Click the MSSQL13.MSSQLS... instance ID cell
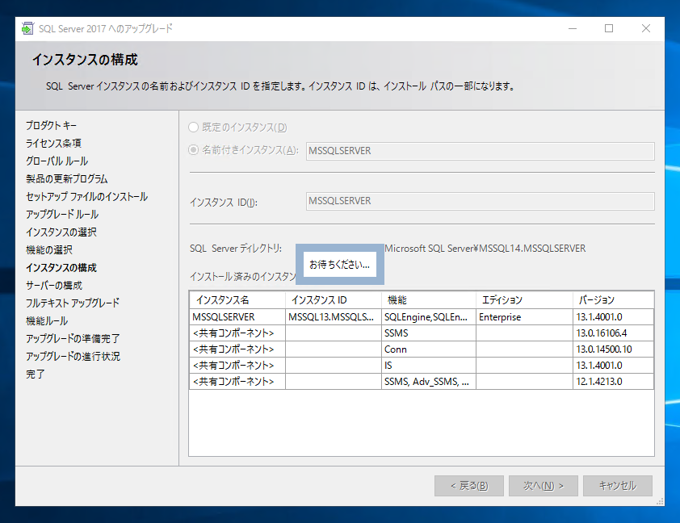680x523 pixels. (333, 317)
